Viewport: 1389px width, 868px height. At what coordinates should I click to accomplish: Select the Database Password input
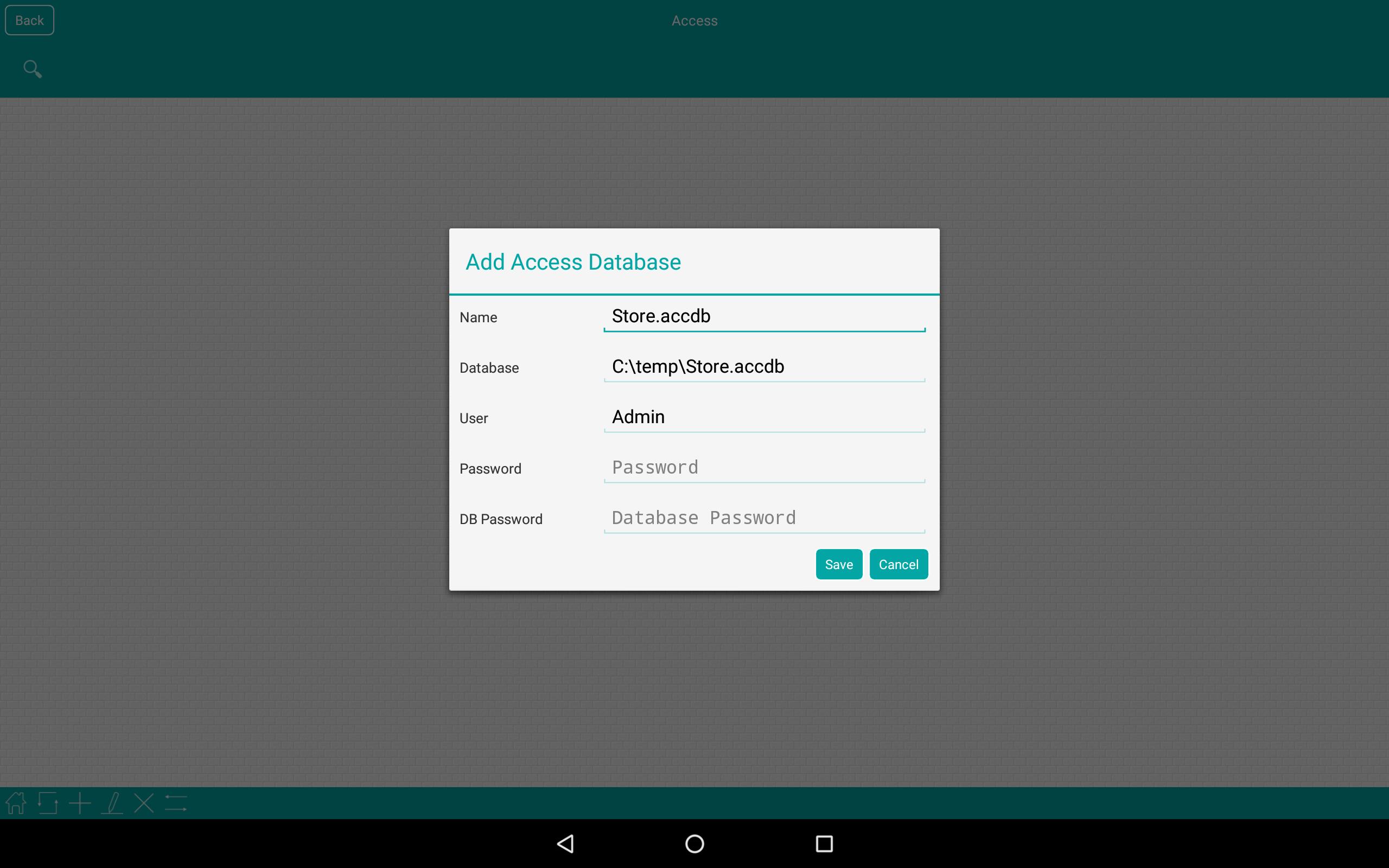click(764, 519)
